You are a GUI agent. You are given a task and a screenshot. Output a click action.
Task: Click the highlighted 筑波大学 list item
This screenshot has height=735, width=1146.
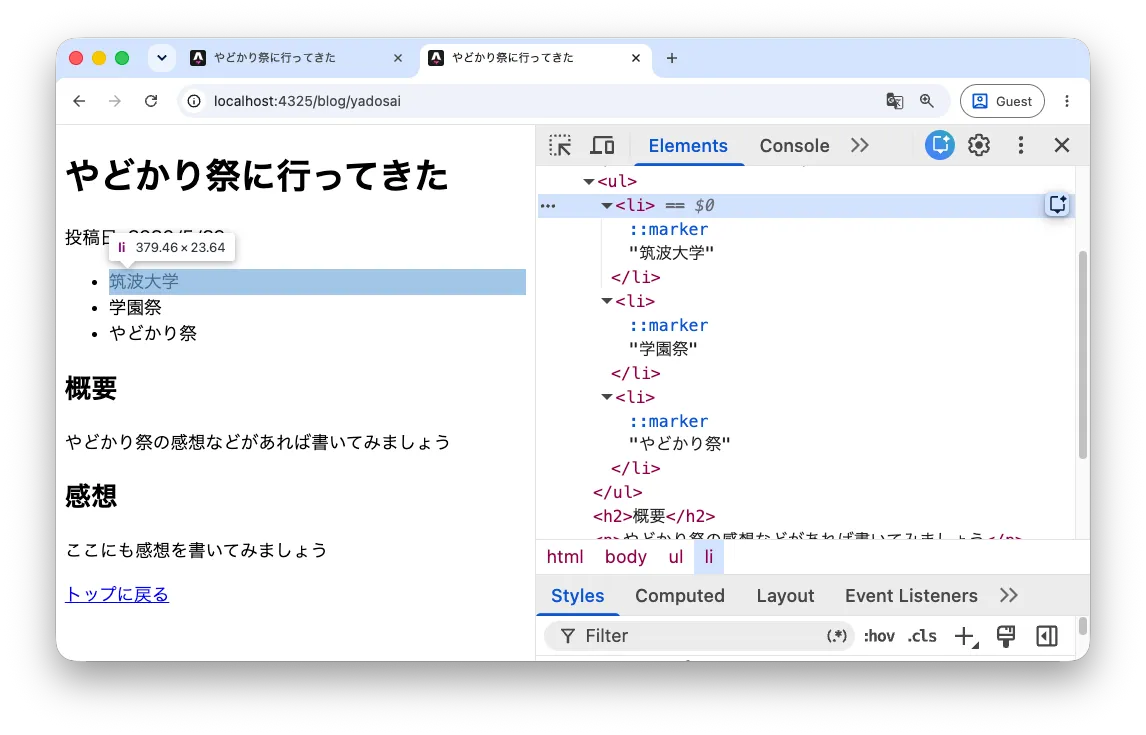[x=317, y=282]
